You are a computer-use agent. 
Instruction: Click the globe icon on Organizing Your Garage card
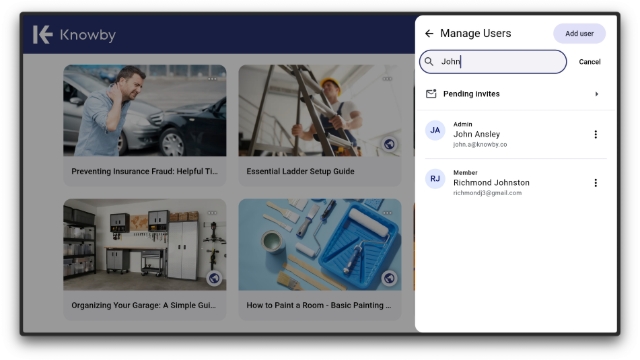pos(214,278)
